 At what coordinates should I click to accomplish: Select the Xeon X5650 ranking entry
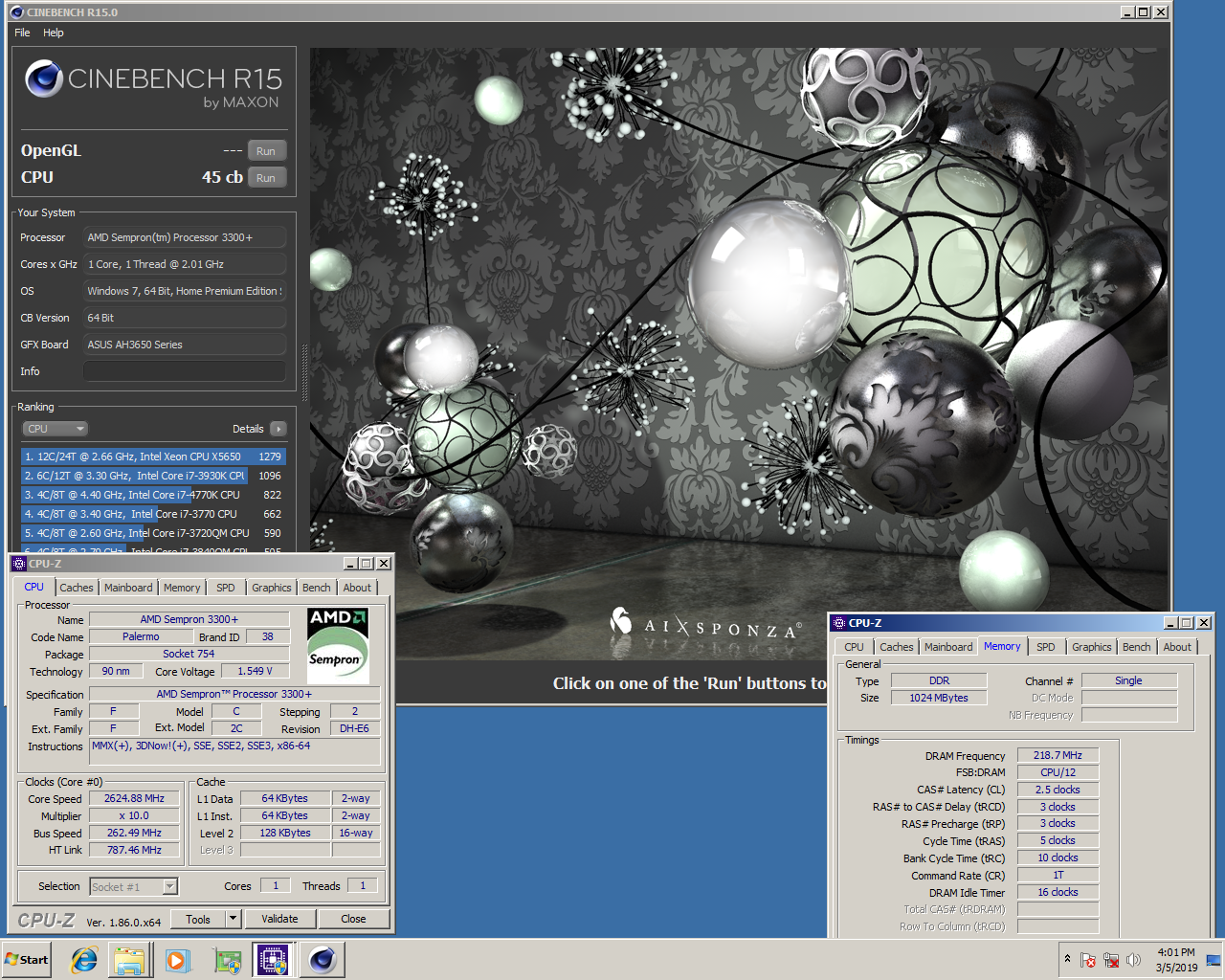[153, 457]
